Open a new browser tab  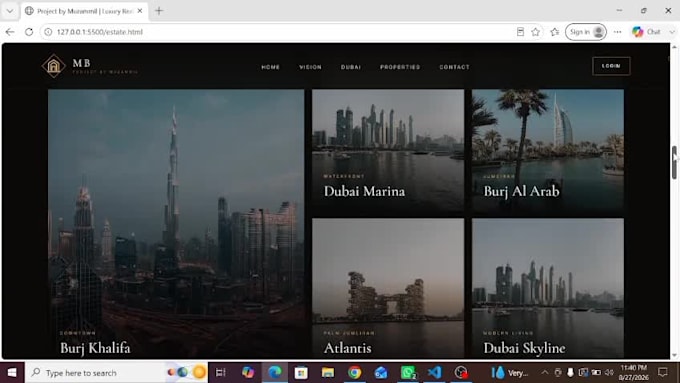[x=159, y=11]
